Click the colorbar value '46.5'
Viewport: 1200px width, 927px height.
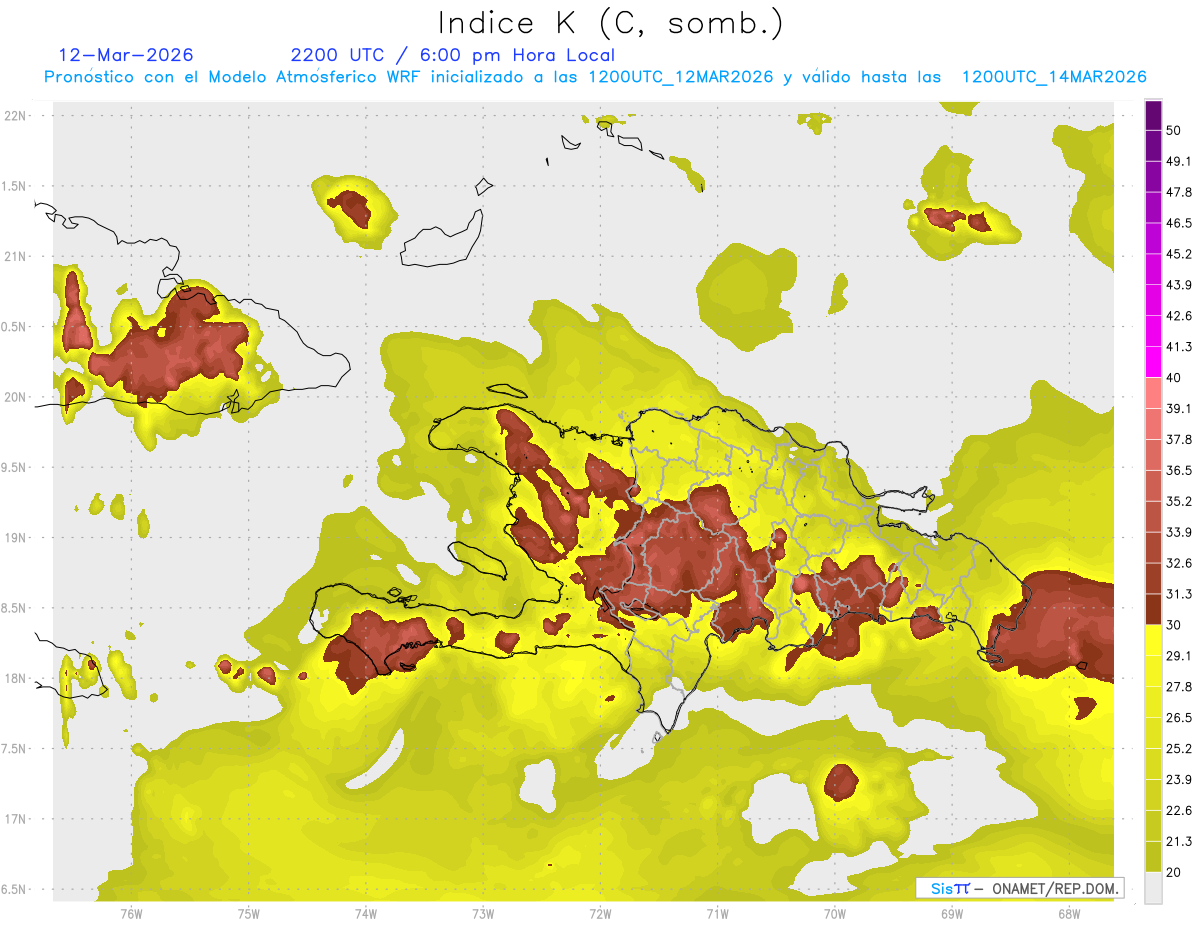point(1178,223)
